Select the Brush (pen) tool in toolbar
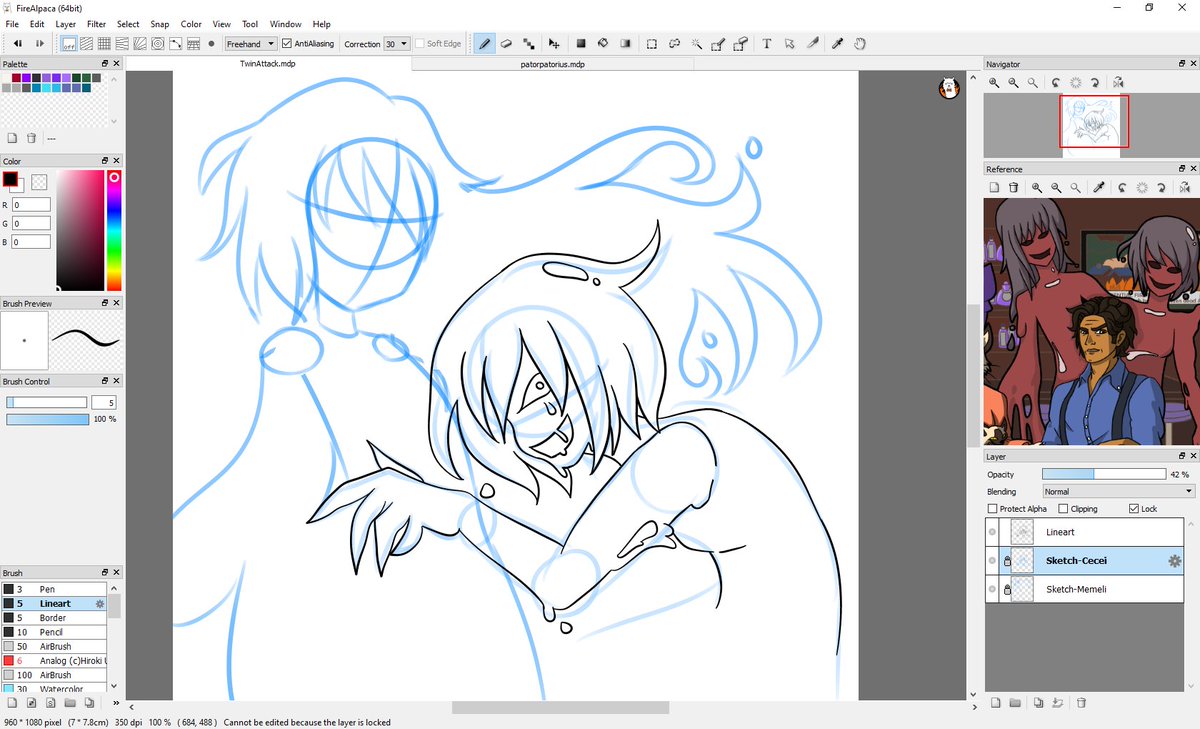This screenshot has height=729, width=1200. click(x=484, y=44)
